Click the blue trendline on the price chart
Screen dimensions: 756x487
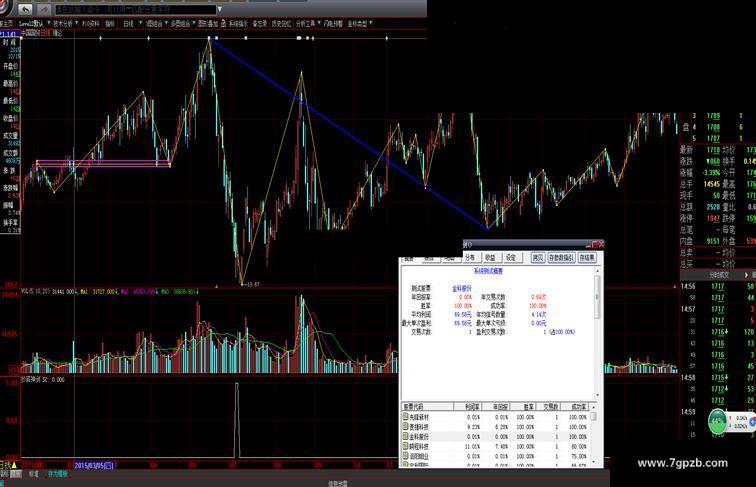pyautogui.click(x=347, y=133)
